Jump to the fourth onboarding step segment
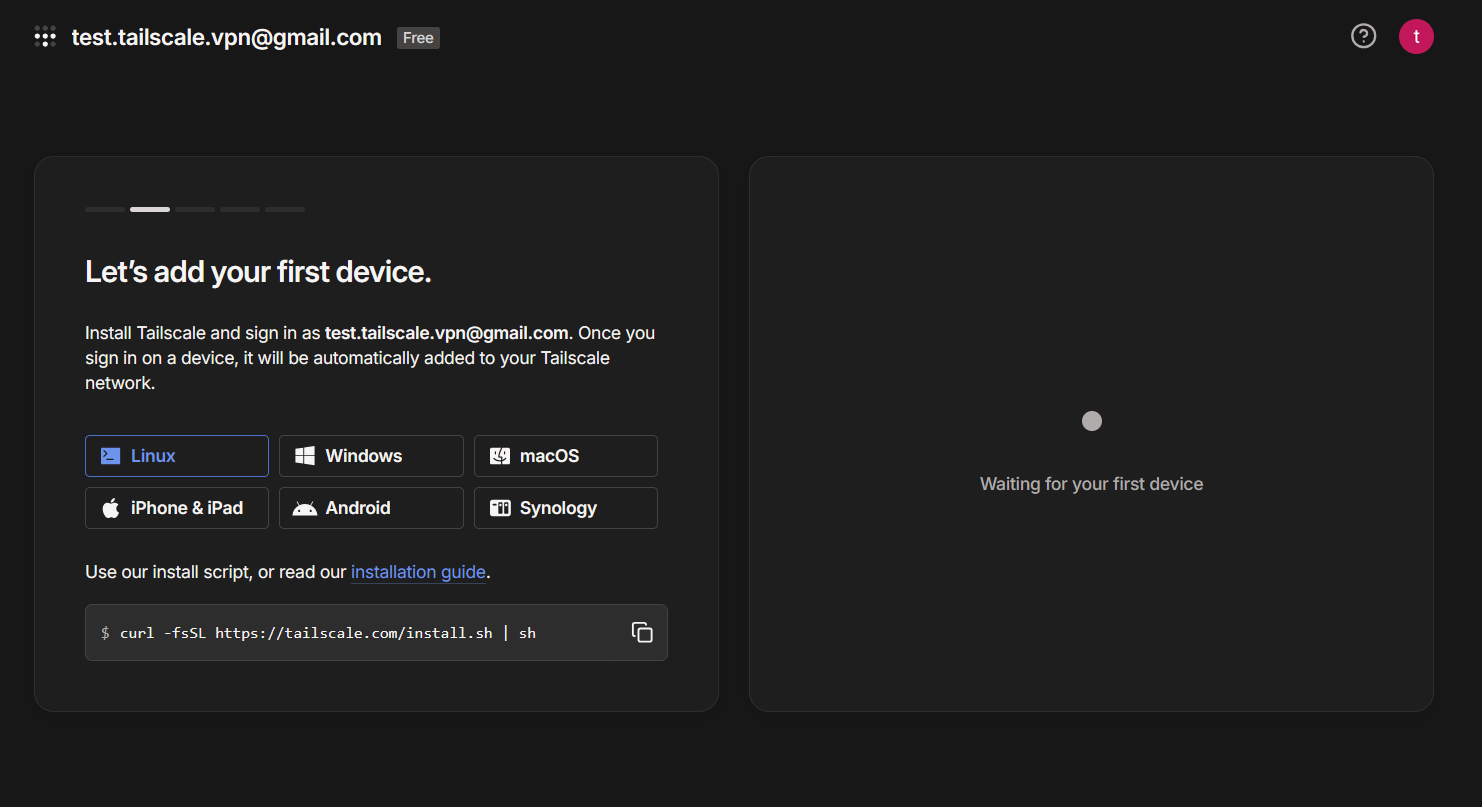 tap(240, 209)
